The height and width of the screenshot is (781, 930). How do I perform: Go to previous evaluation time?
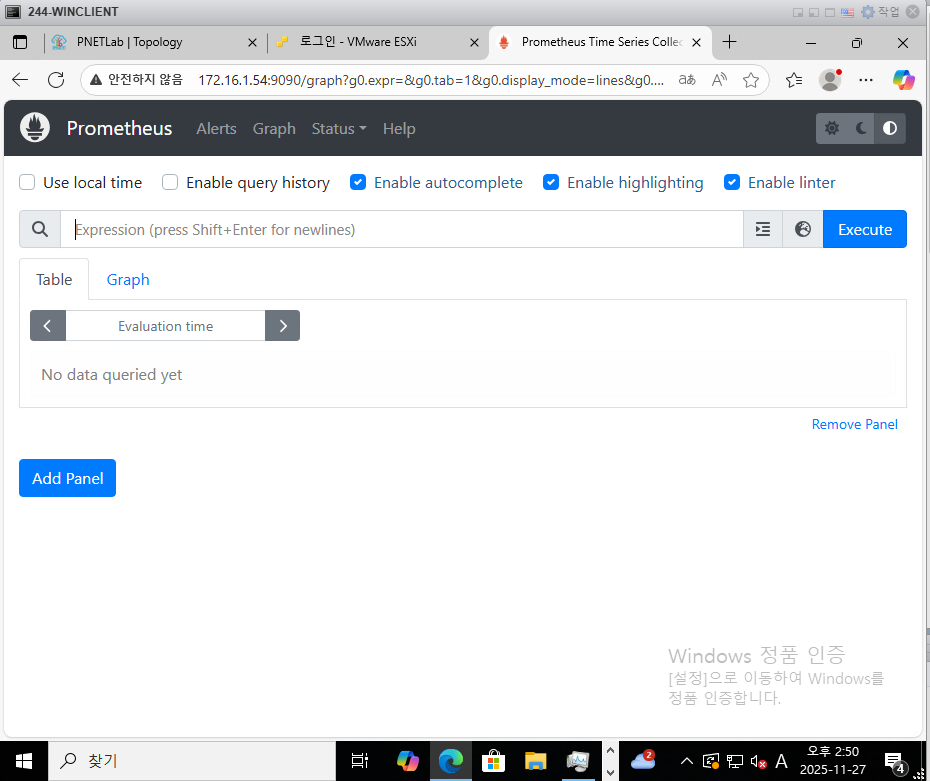(x=47, y=326)
